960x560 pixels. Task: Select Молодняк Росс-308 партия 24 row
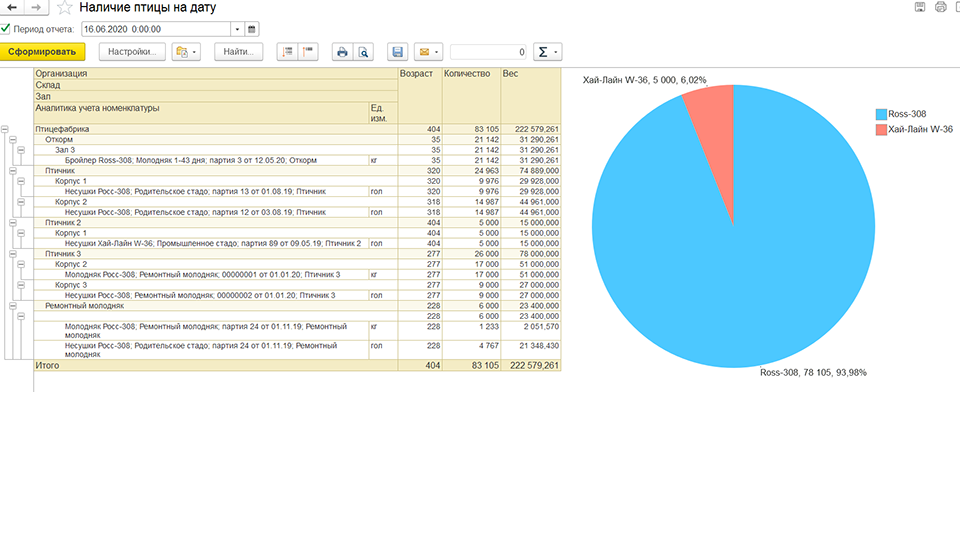tap(297, 331)
